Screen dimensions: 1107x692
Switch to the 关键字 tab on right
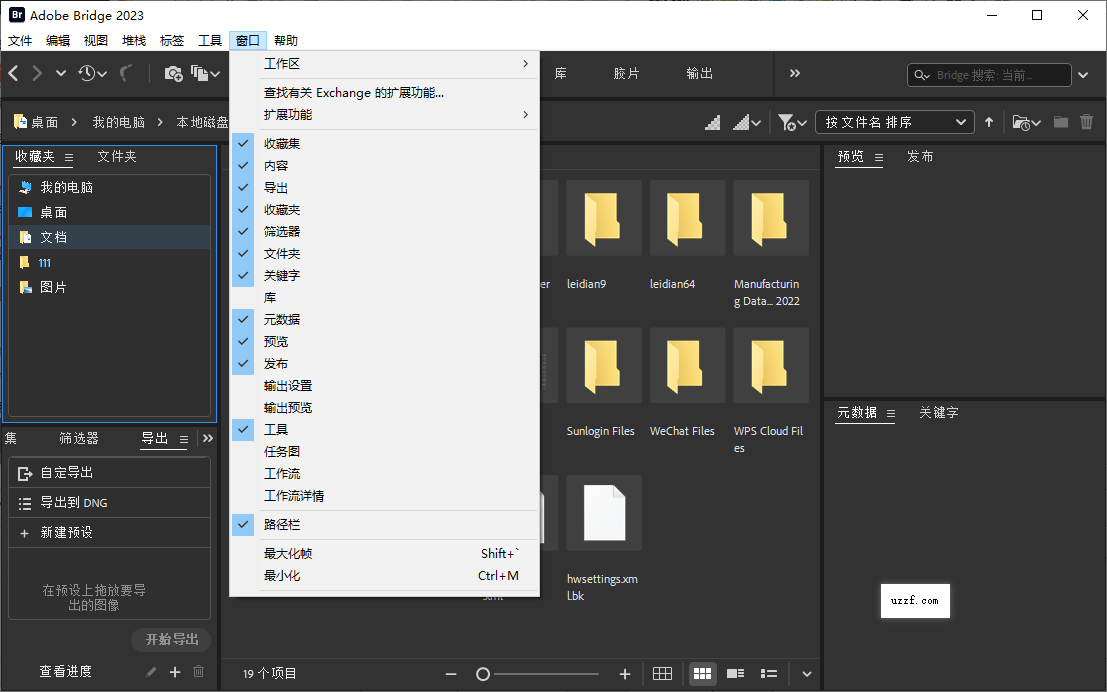[939, 412]
